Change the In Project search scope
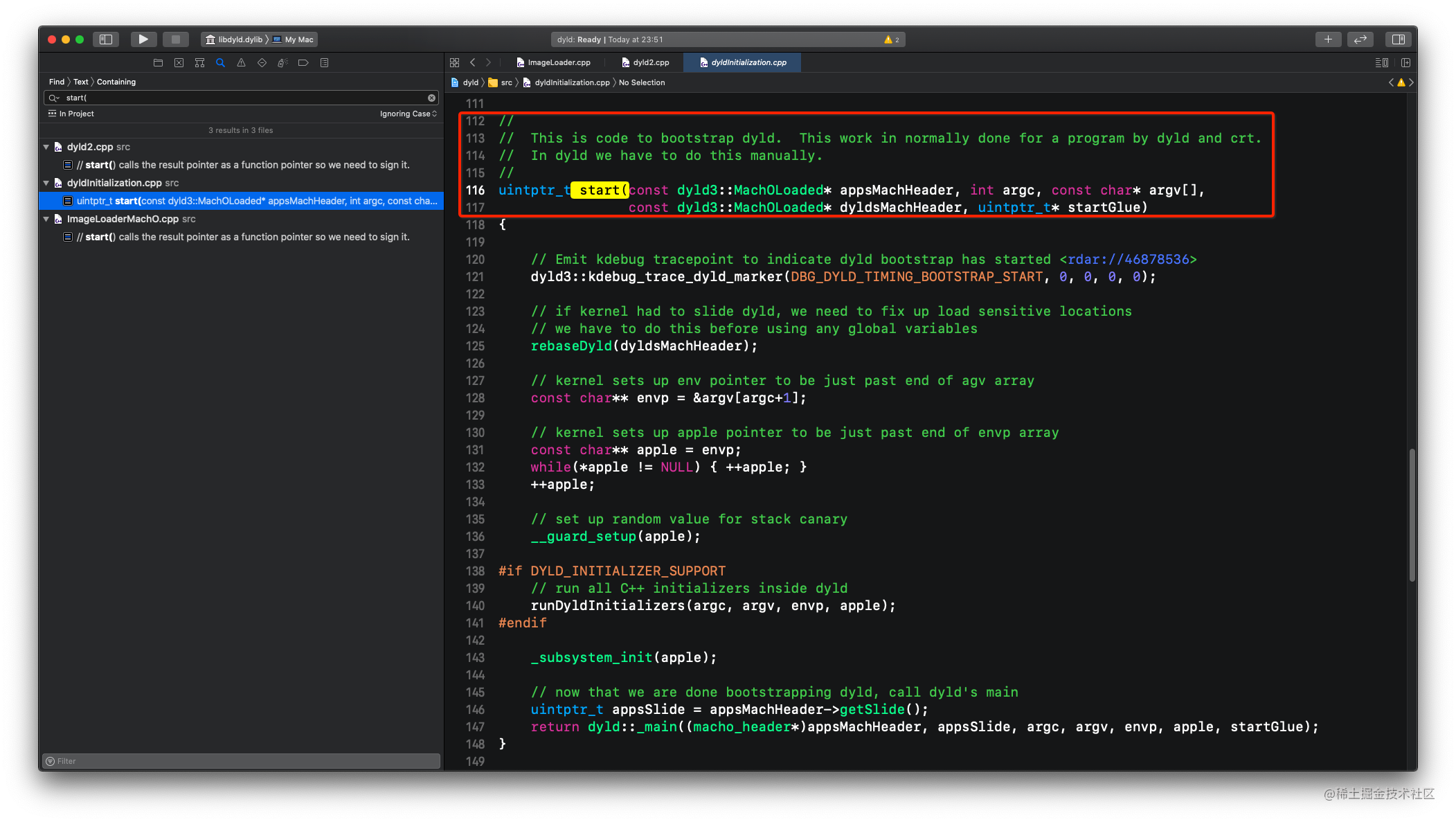Image resolution: width=1456 pixels, height=822 pixels. (71, 114)
